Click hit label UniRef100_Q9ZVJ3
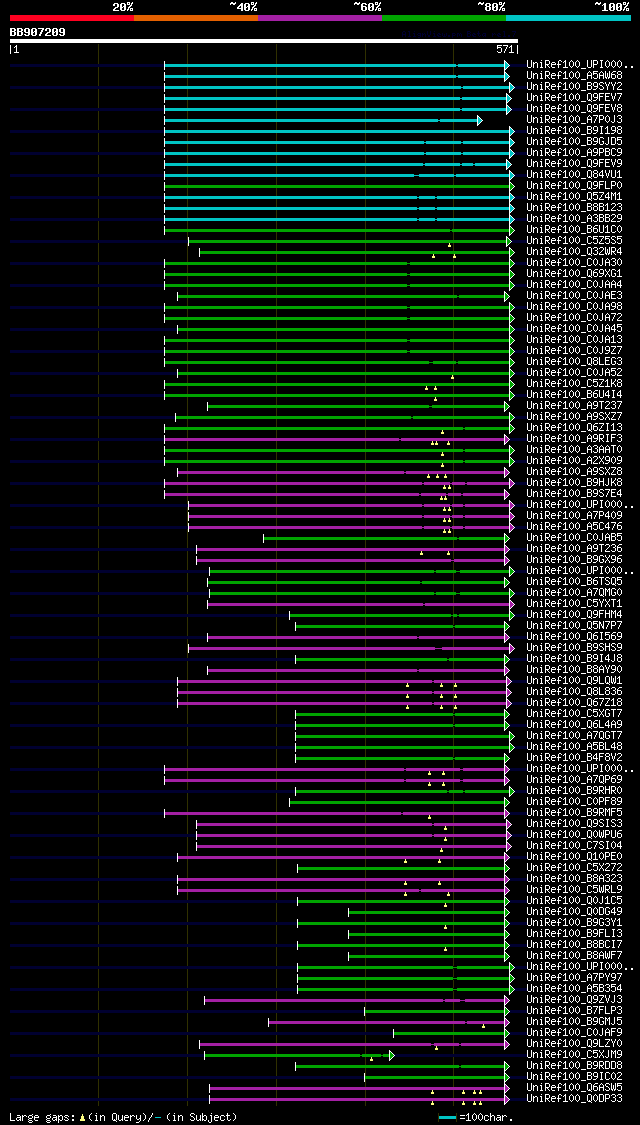Image resolution: width=640 pixels, height=1125 pixels. tap(575, 999)
